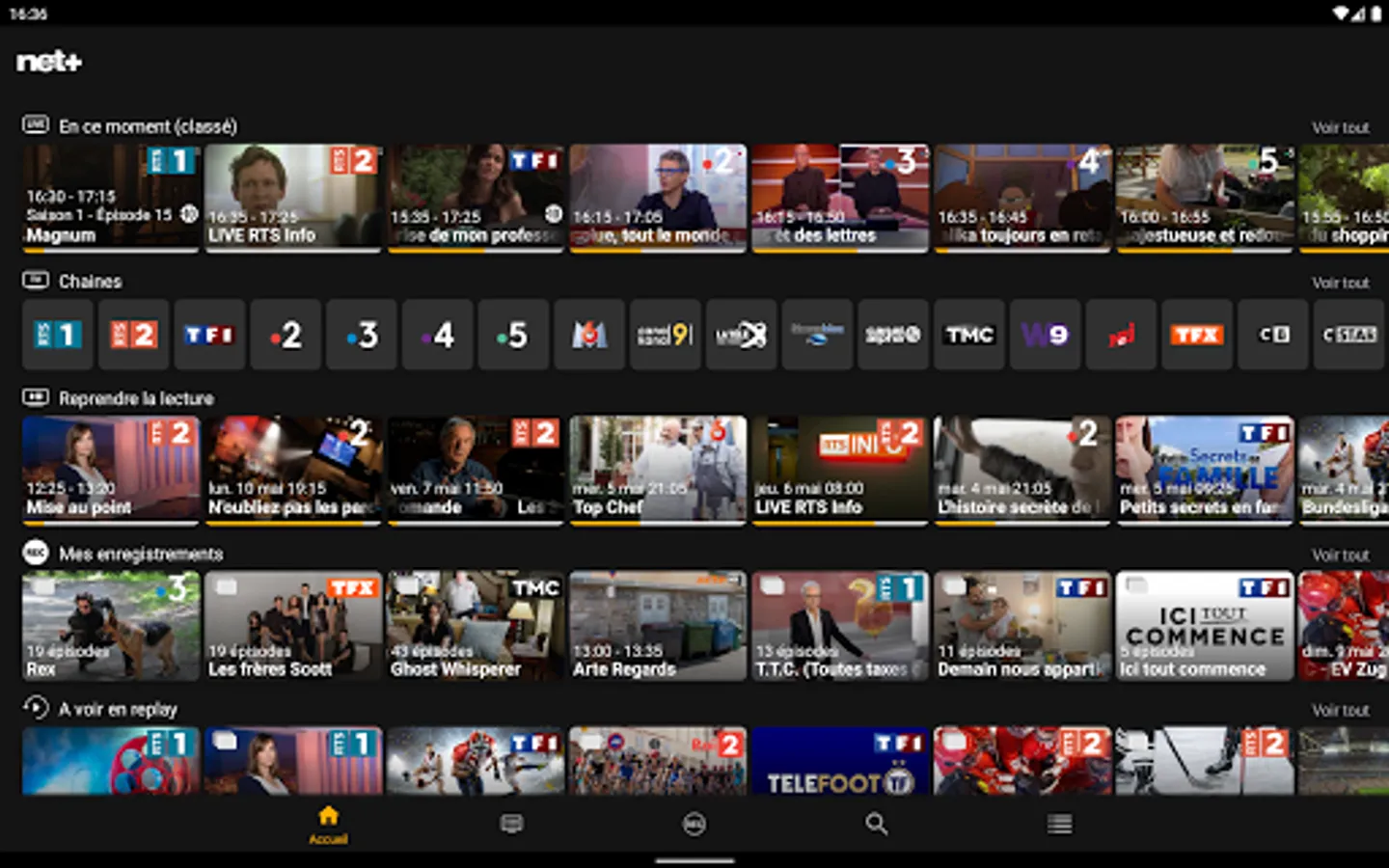Image resolution: width=1389 pixels, height=868 pixels.
Task: Click the net+ logo
Action: click(x=49, y=62)
